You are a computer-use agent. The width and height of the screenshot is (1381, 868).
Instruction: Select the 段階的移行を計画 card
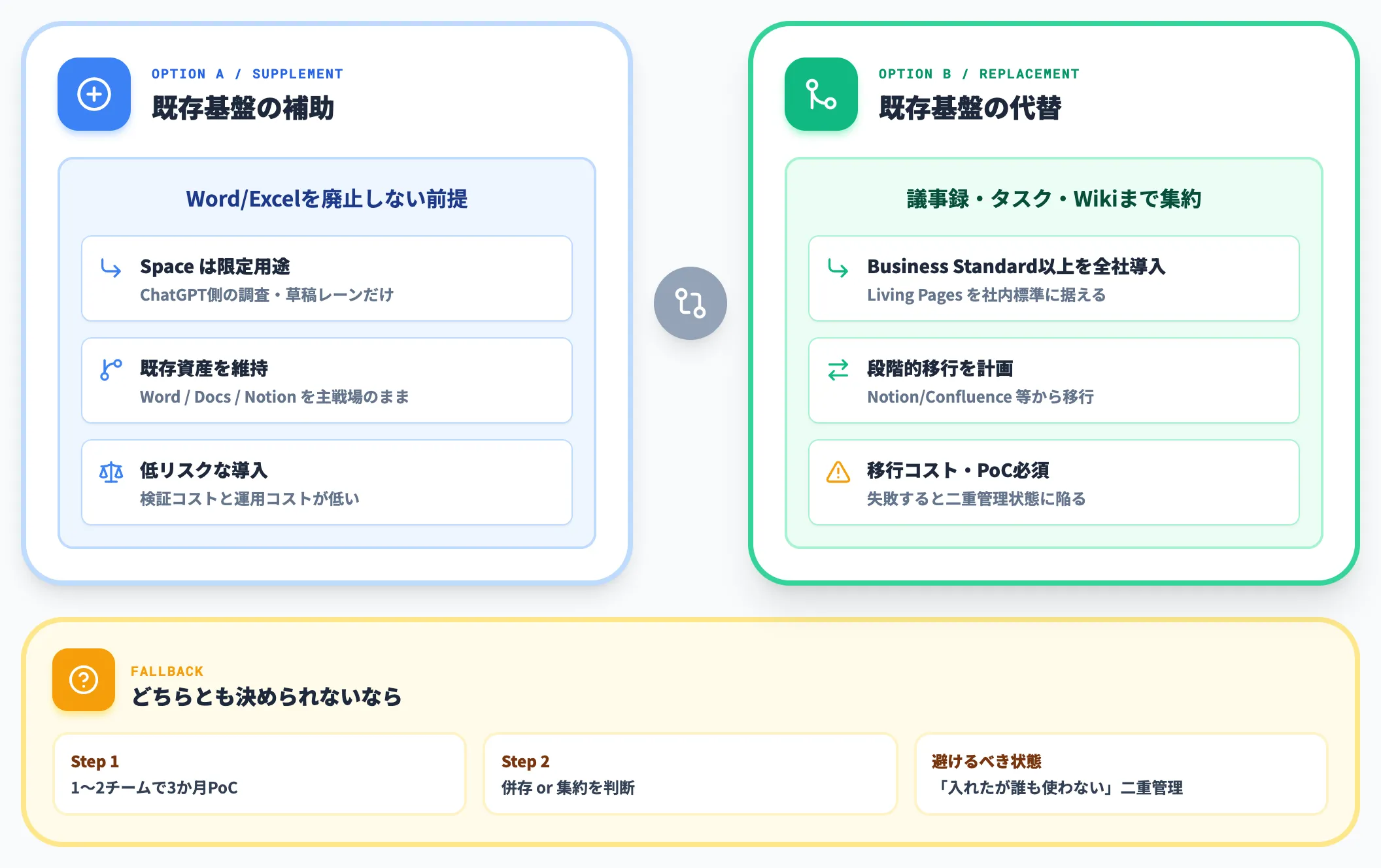pos(1054,380)
